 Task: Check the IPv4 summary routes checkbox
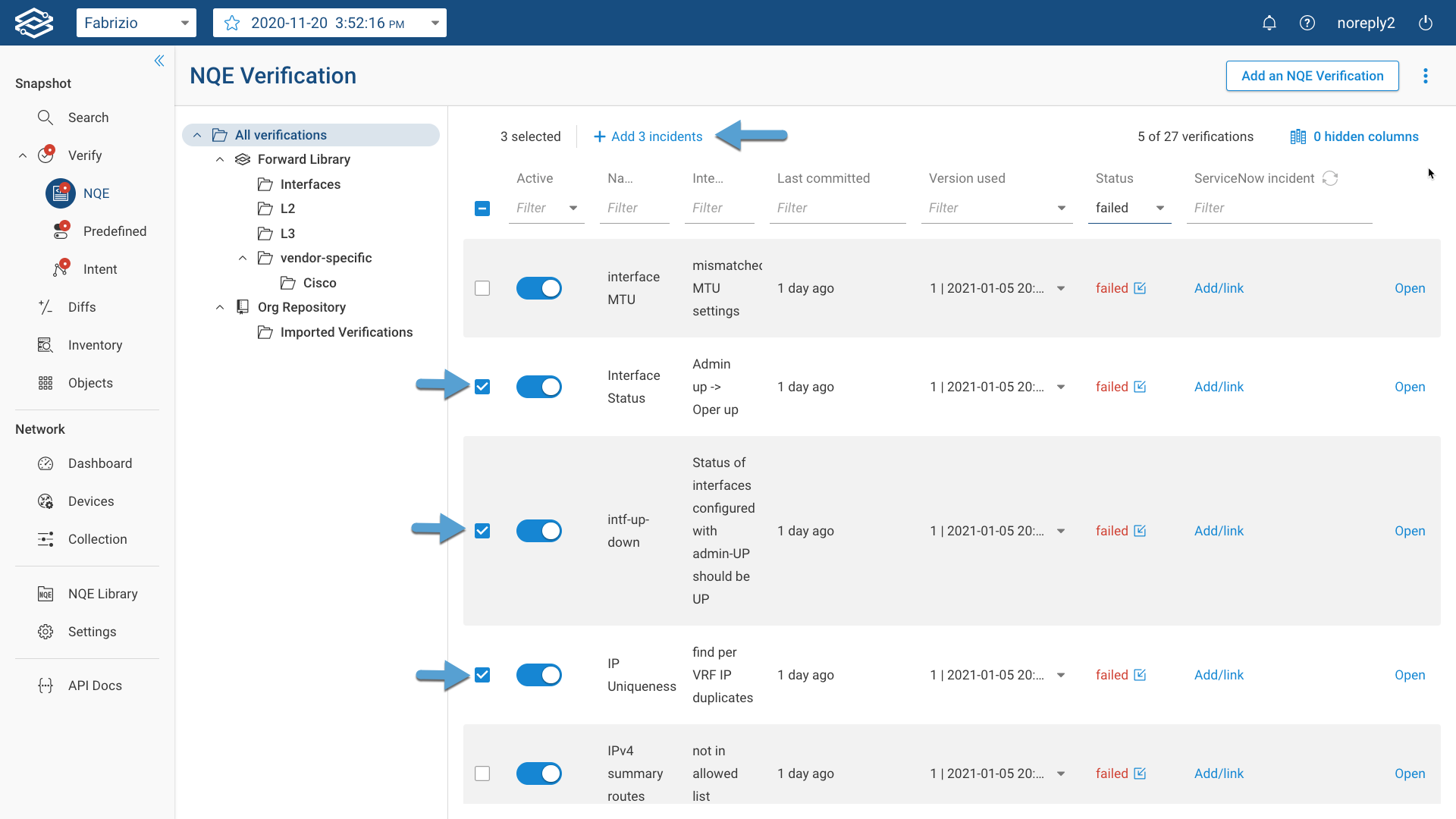[482, 773]
